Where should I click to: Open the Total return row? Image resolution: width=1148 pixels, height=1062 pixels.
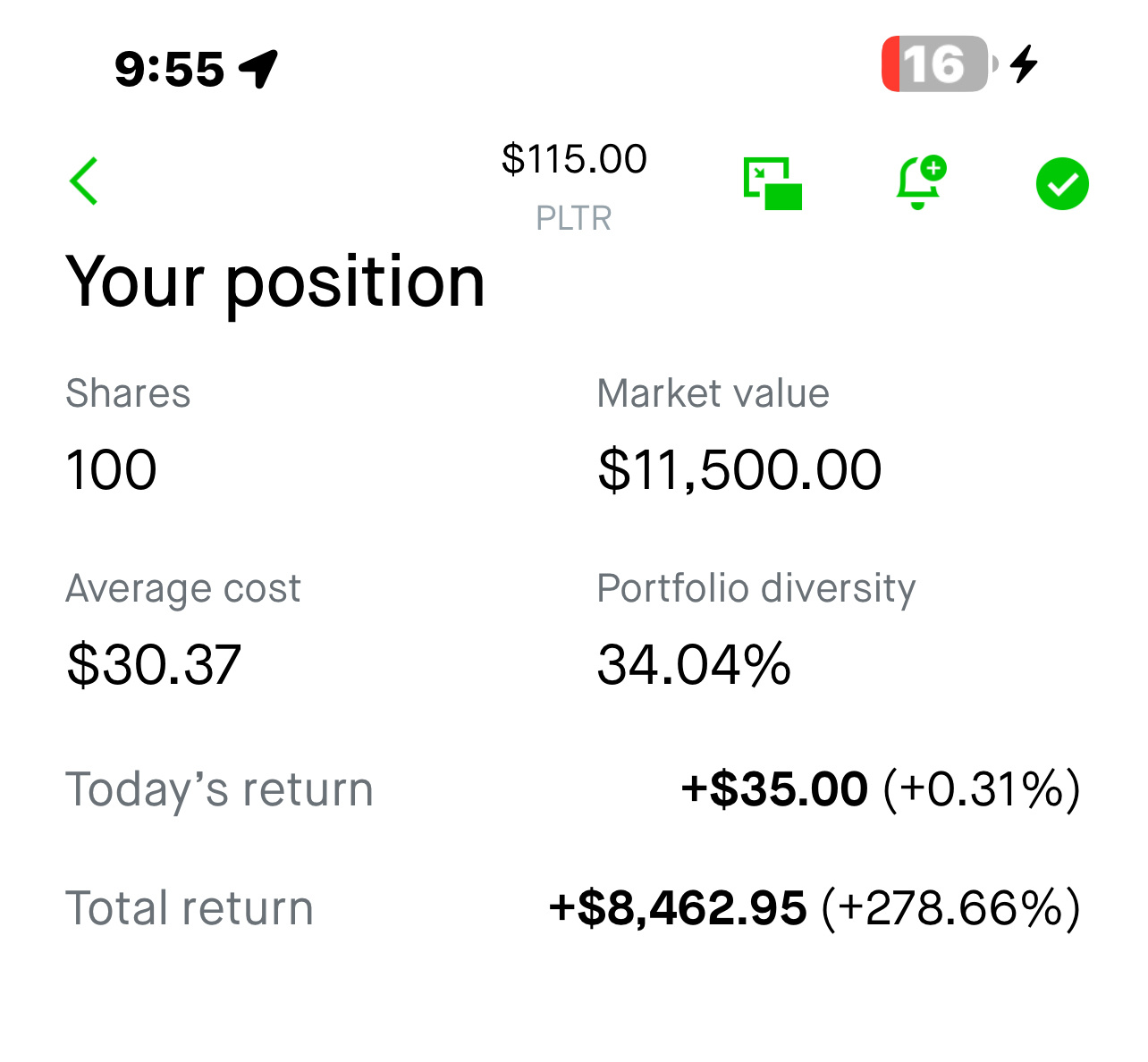[x=573, y=908]
